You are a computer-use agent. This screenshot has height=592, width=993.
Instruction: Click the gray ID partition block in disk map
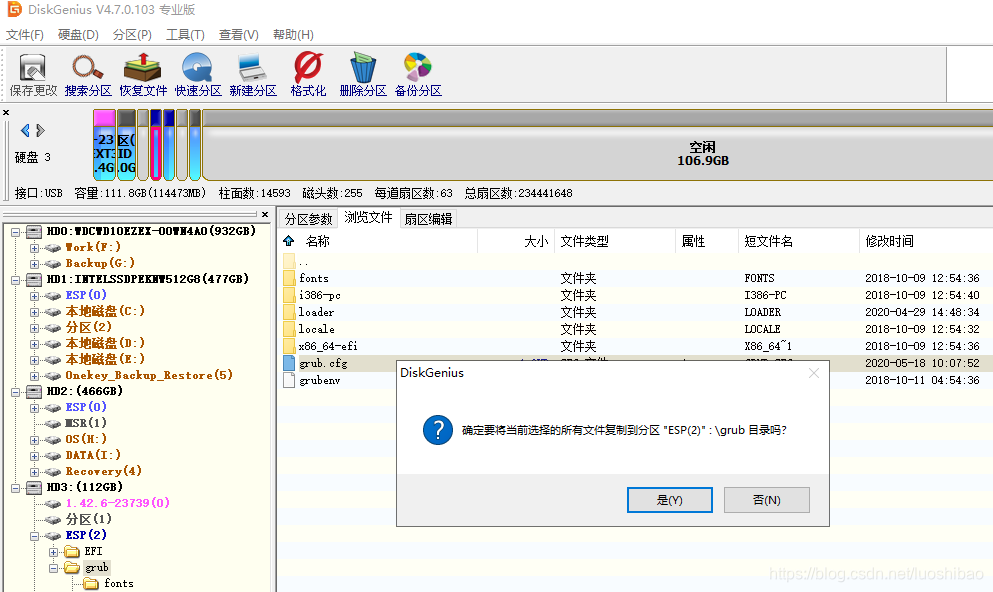tap(127, 144)
